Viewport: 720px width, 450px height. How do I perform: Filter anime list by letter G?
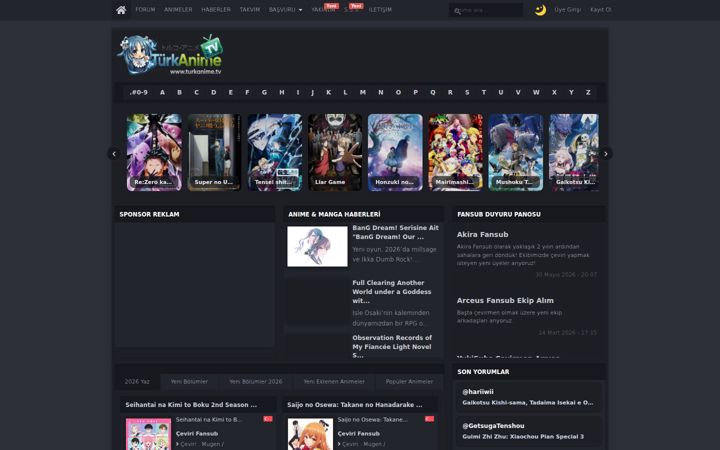(x=264, y=92)
